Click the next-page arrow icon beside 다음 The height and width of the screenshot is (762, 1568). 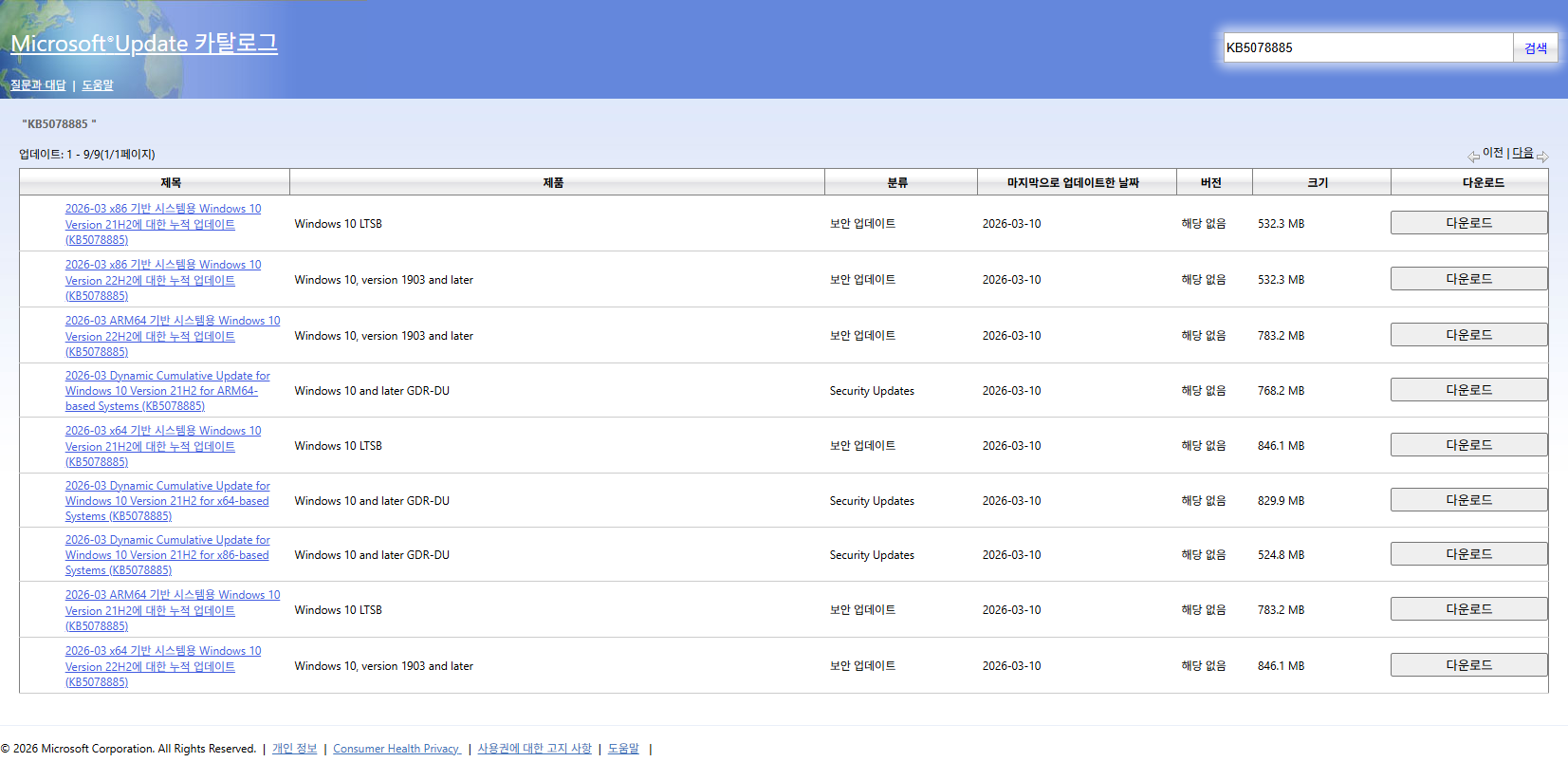click(x=1542, y=157)
